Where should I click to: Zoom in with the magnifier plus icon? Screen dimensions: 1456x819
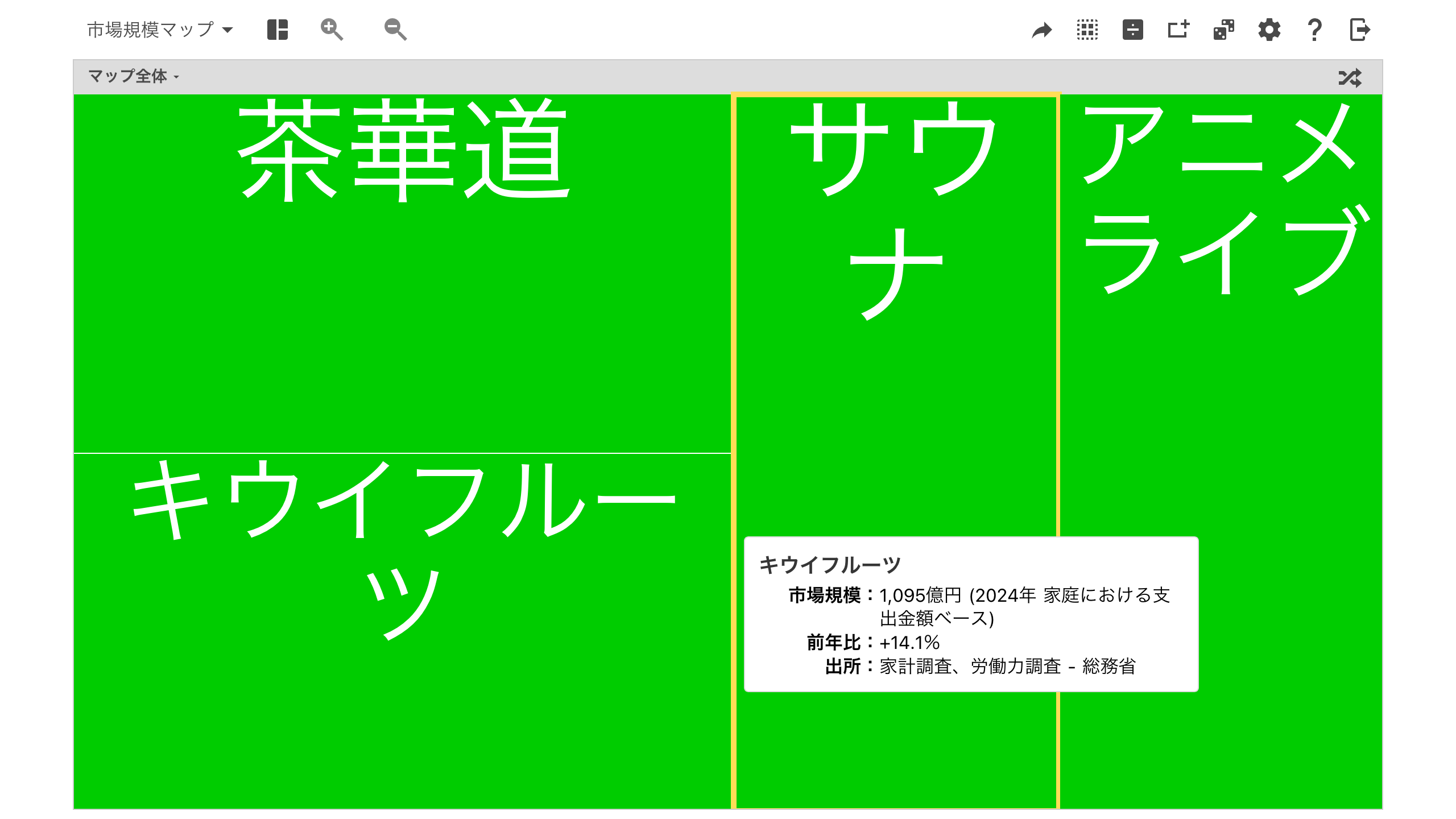coord(332,30)
